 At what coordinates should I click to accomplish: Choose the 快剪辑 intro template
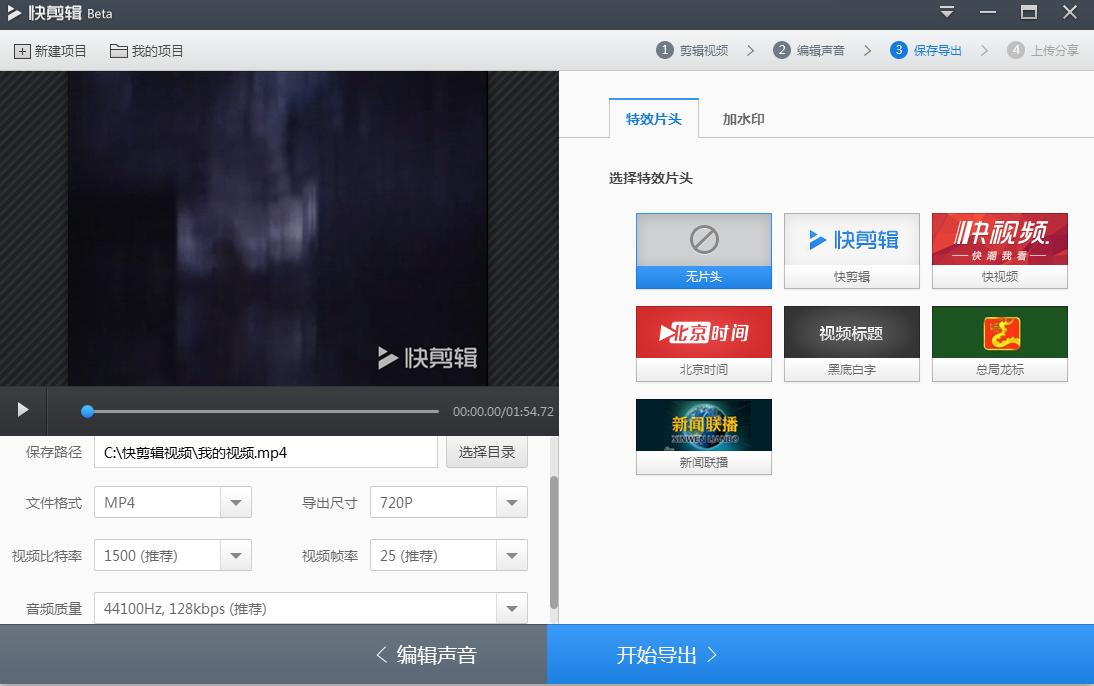(851, 249)
